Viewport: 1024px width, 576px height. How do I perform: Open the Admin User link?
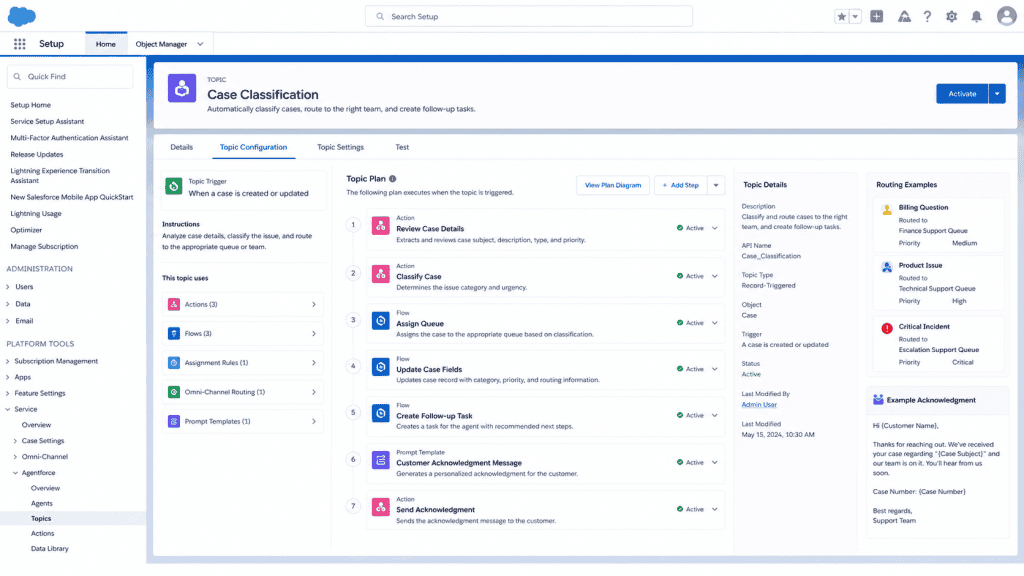click(x=759, y=405)
